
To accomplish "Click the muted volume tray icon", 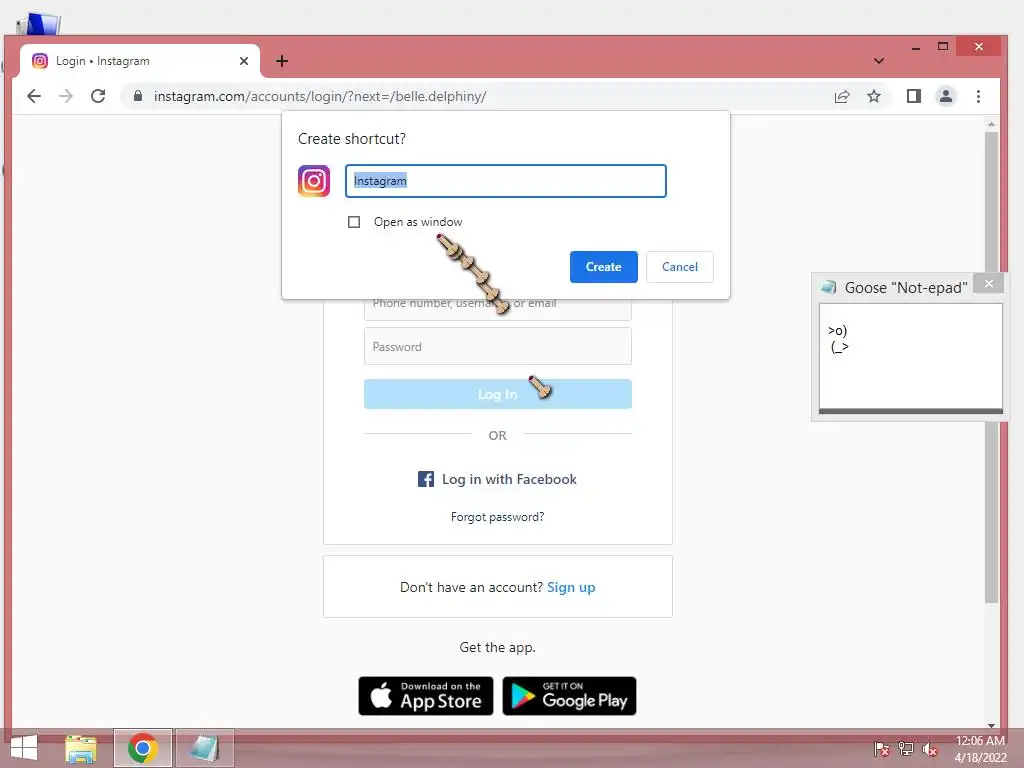I will pos(930,750).
